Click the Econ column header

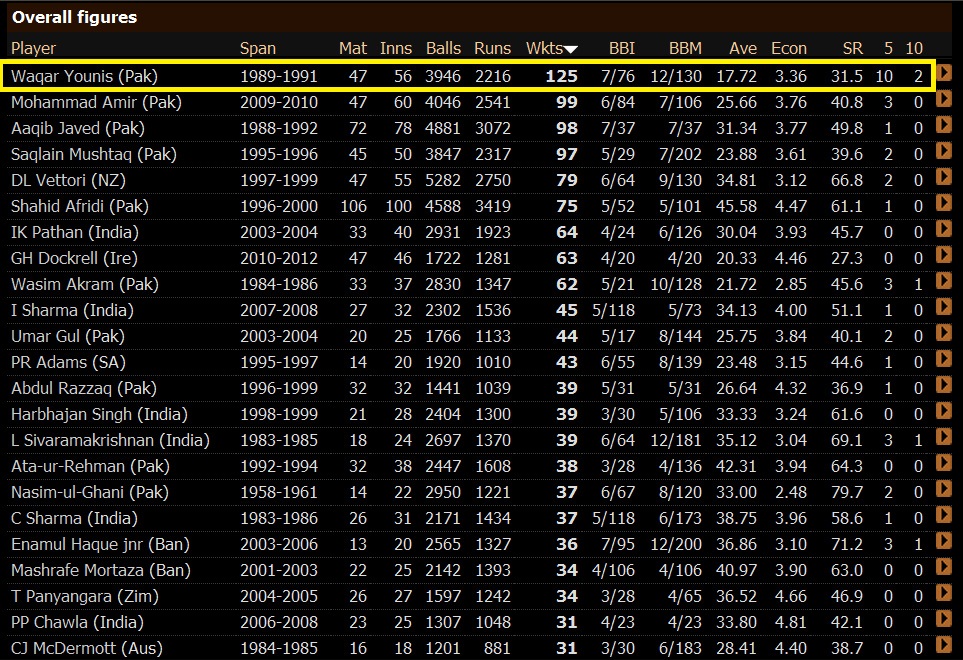(x=789, y=49)
